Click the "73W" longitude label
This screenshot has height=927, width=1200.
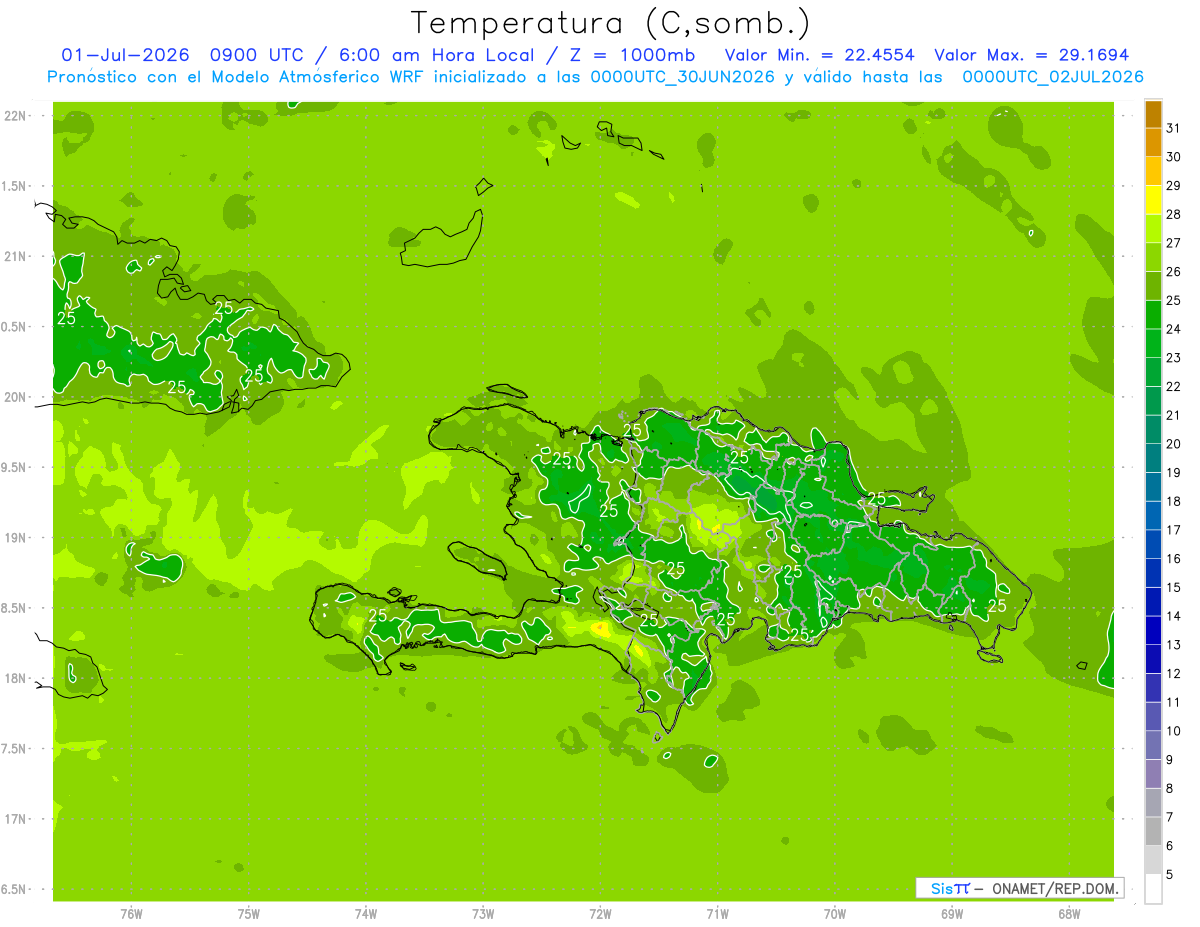[483, 913]
